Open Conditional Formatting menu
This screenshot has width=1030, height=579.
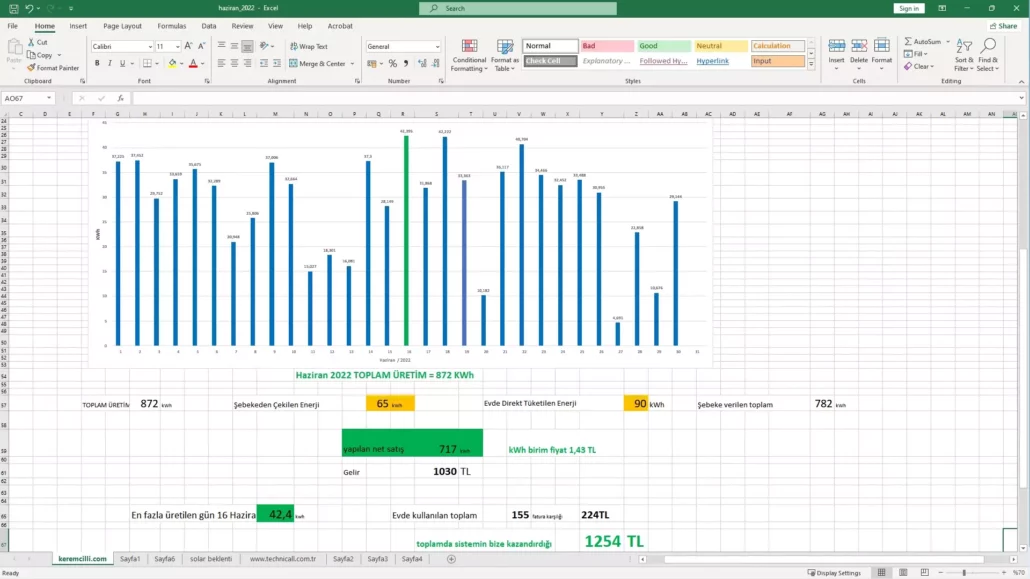(469, 56)
